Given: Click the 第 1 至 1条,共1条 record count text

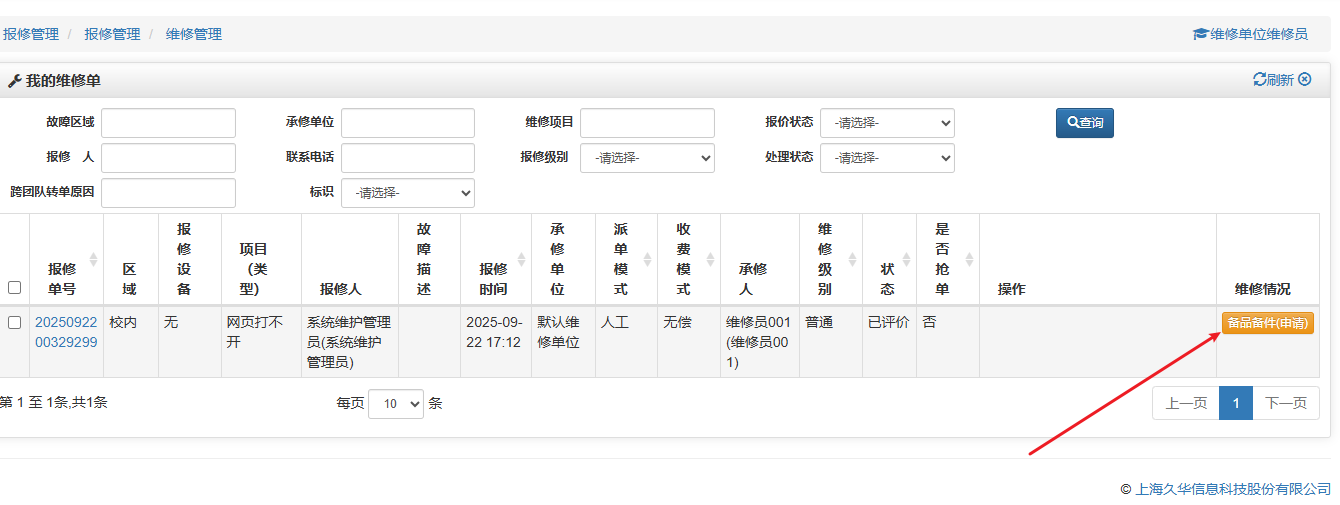Looking at the screenshot, I should coord(54,403).
